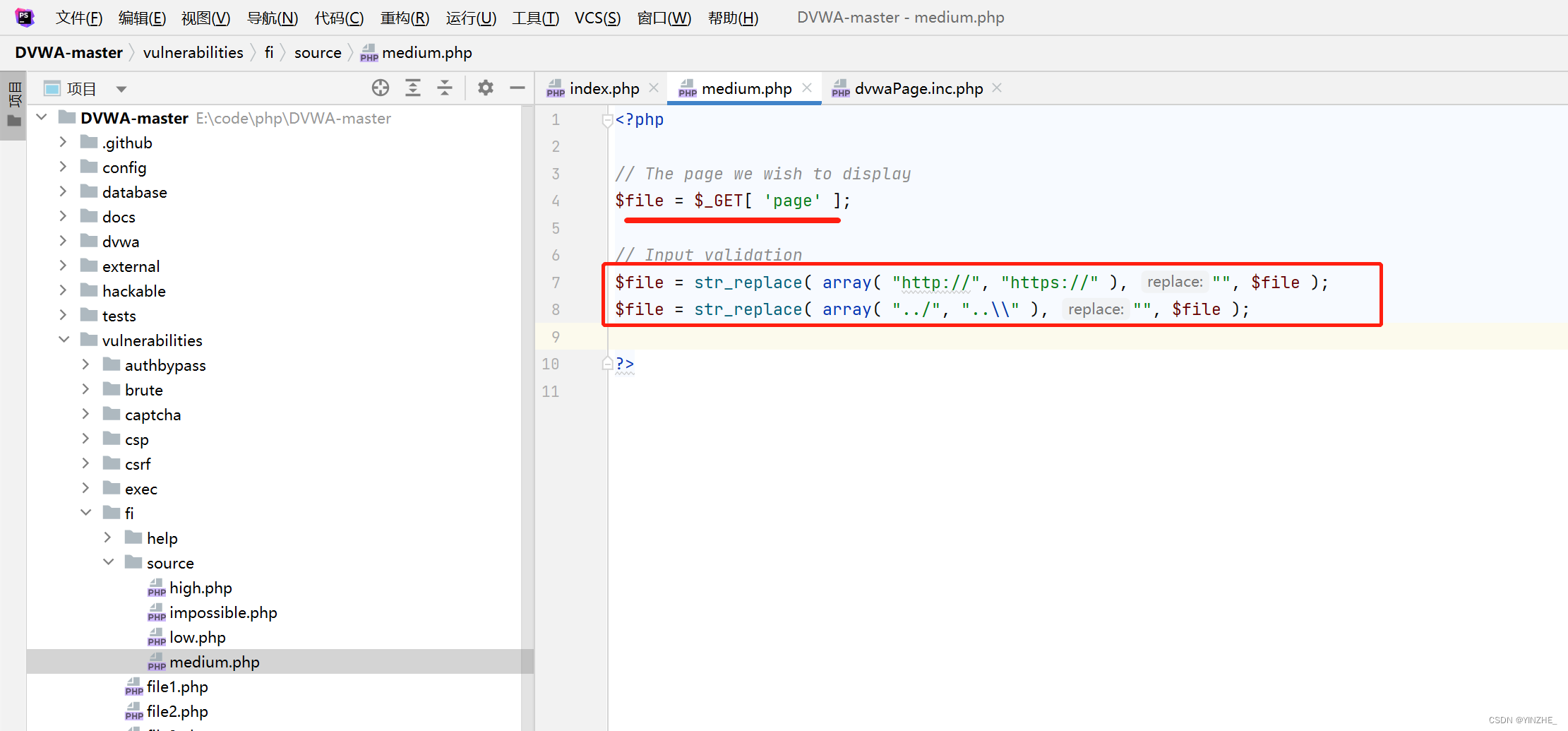Click the PHP file icon of impossible.php
The image size is (1568, 731).
click(157, 612)
